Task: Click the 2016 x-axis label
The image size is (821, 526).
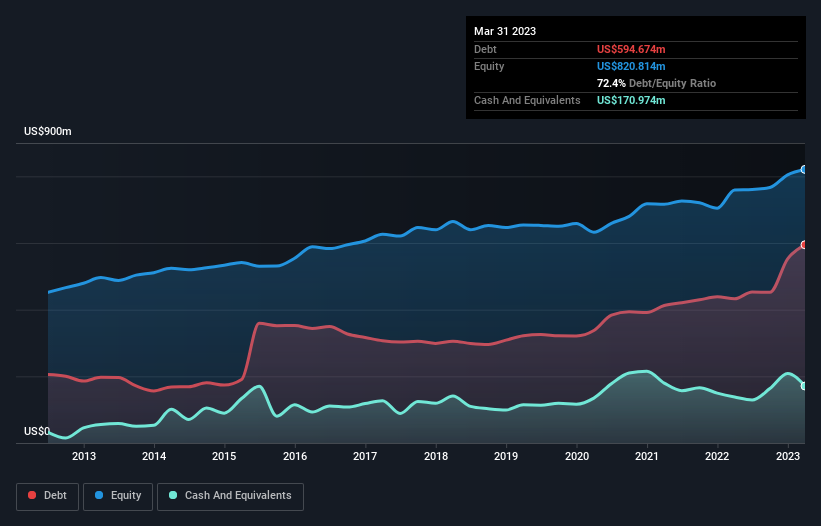Action: [295, 456]
